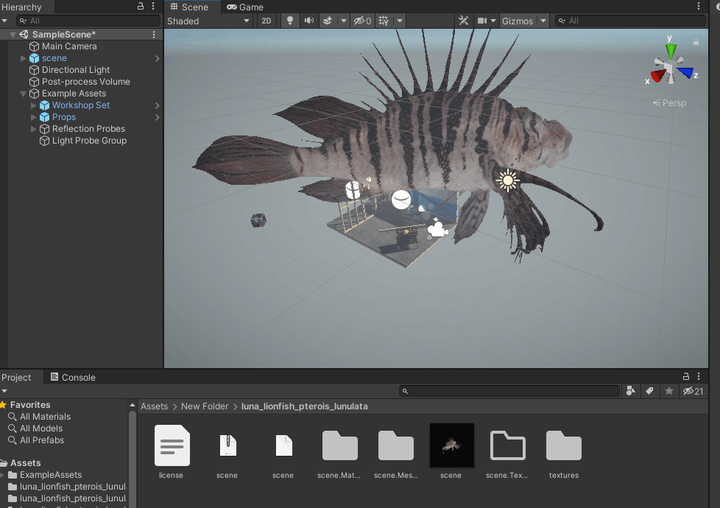Select Main Camera in Hierarchy
Viewport: 720px width, 508px height.
click(69, 46)
